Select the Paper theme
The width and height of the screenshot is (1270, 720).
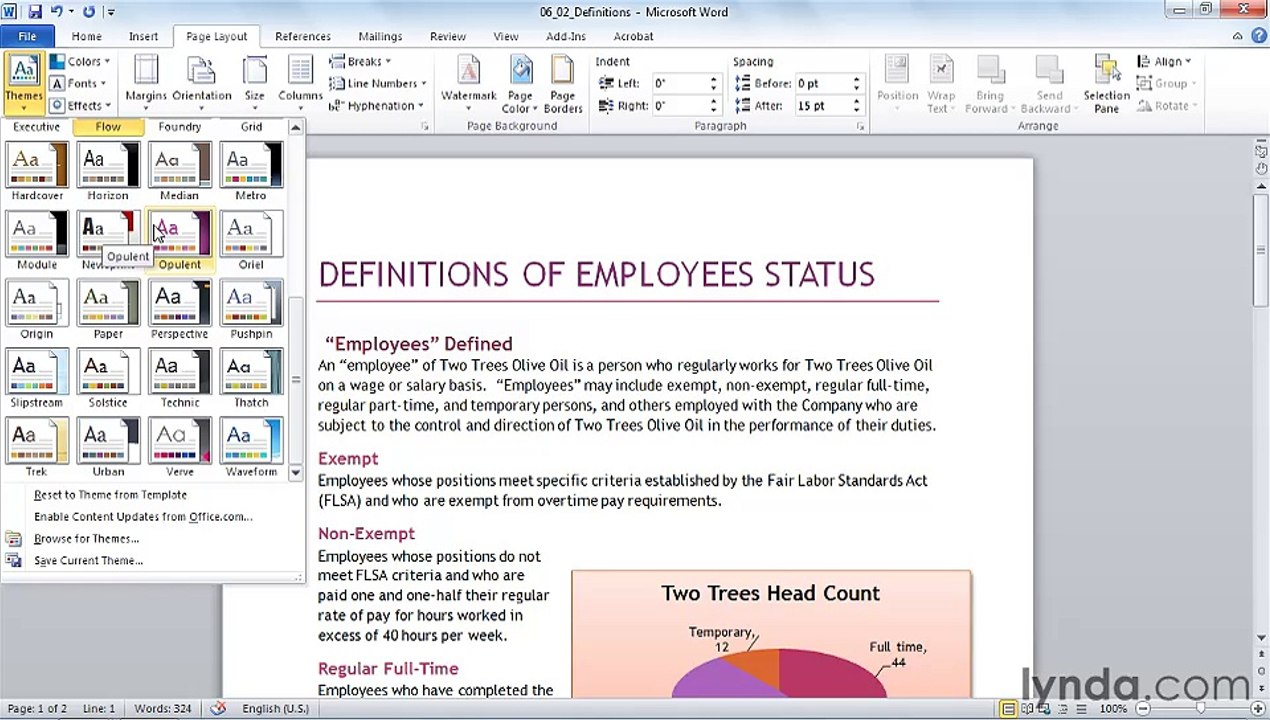pos(108,310)
